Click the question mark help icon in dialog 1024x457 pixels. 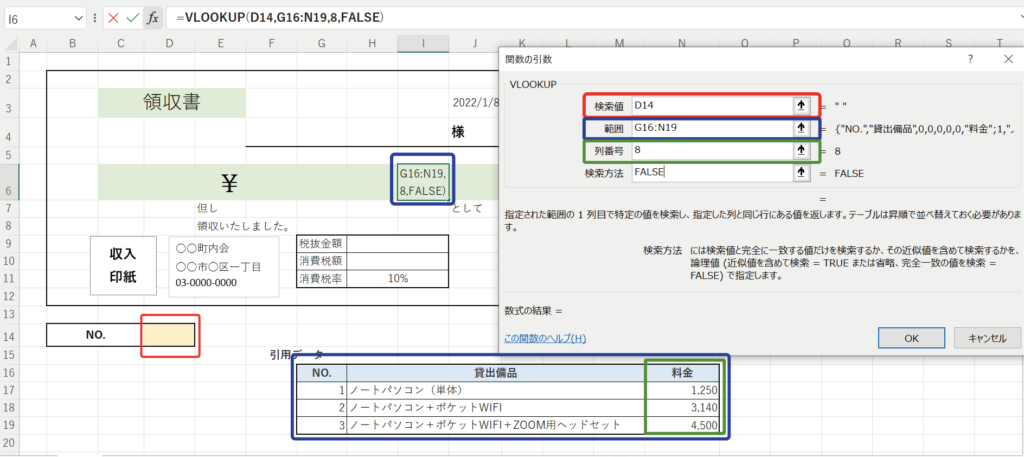point(969,60)
